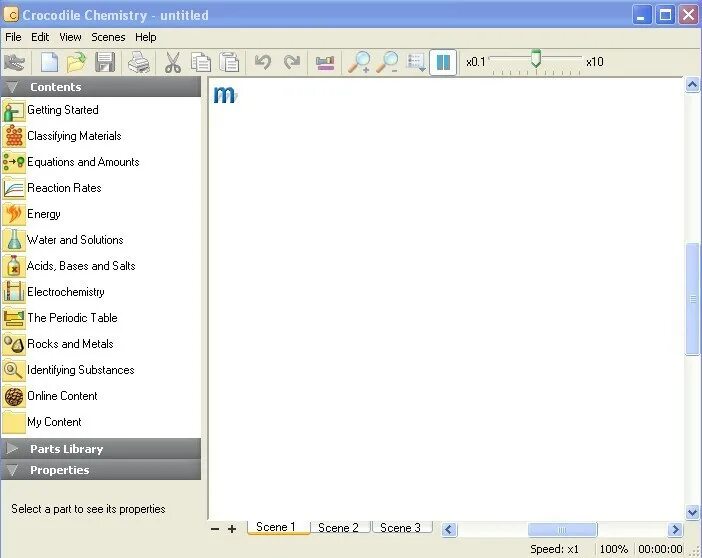702x558 pixels.
Task: Open a file with folder icon
Action: (77, 62)
